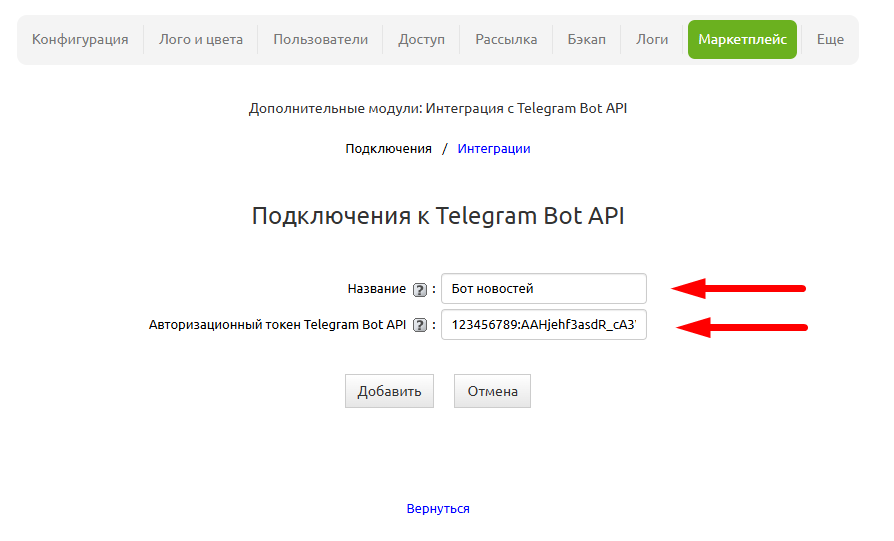Open the Рассылка tab

point(506,39)
